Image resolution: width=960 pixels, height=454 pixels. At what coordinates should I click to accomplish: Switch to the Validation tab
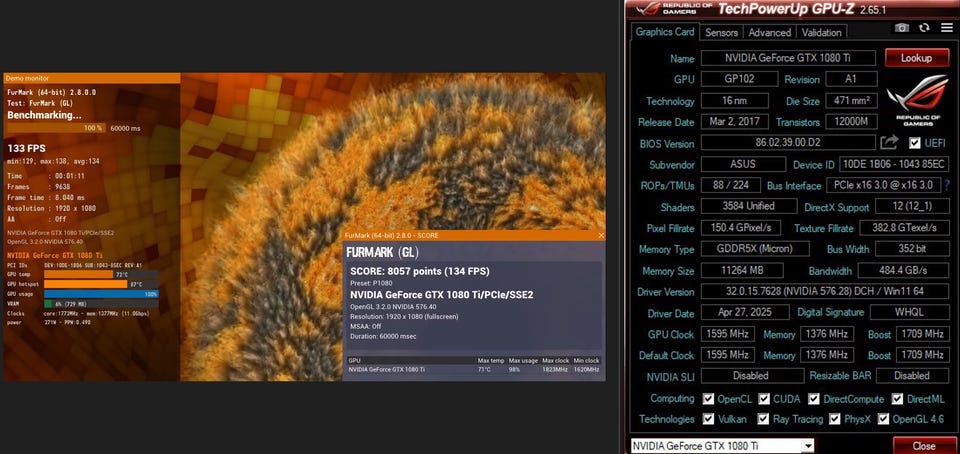coord(822,32)
